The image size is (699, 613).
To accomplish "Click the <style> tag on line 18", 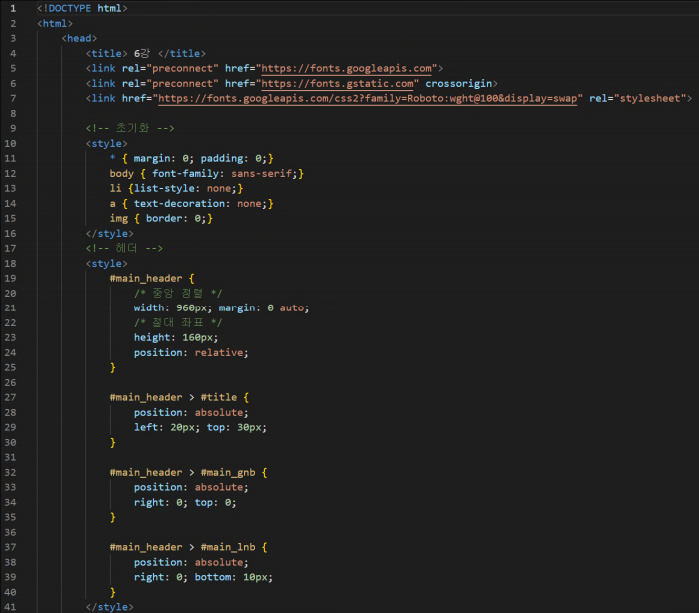I will [107, 263].
